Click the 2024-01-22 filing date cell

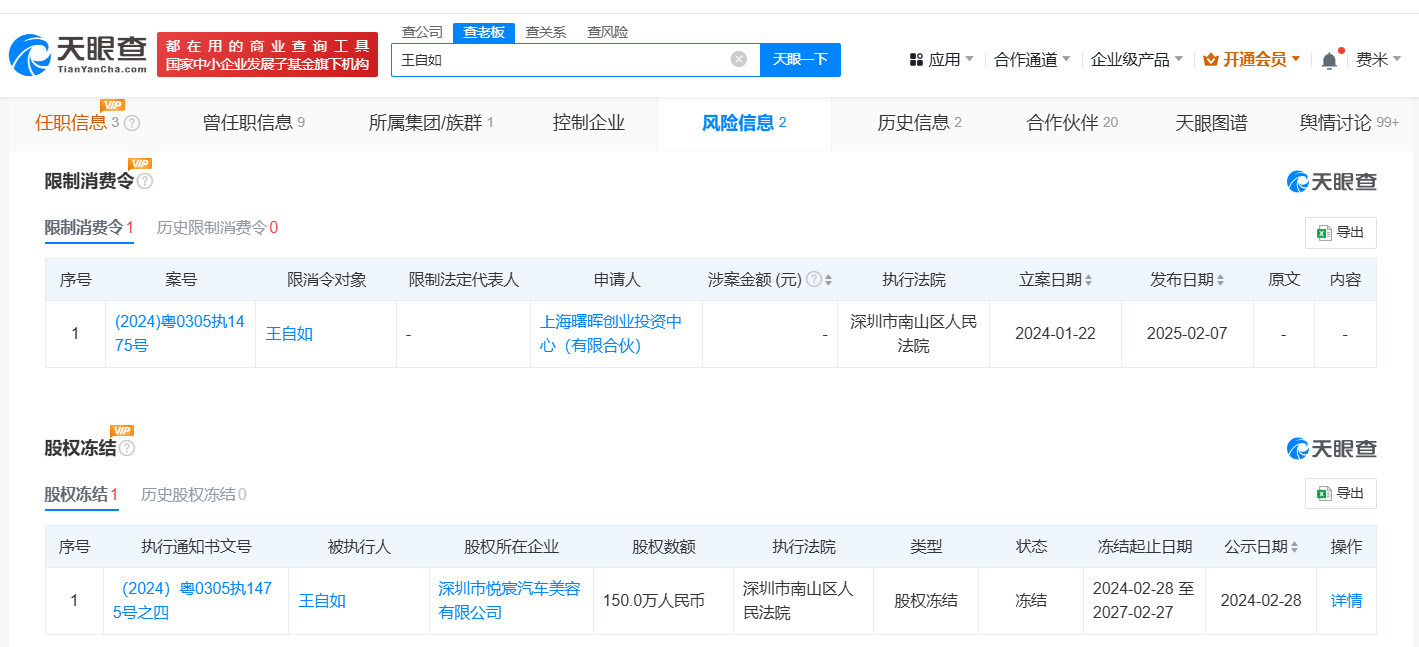click(x=1055, y=334)
